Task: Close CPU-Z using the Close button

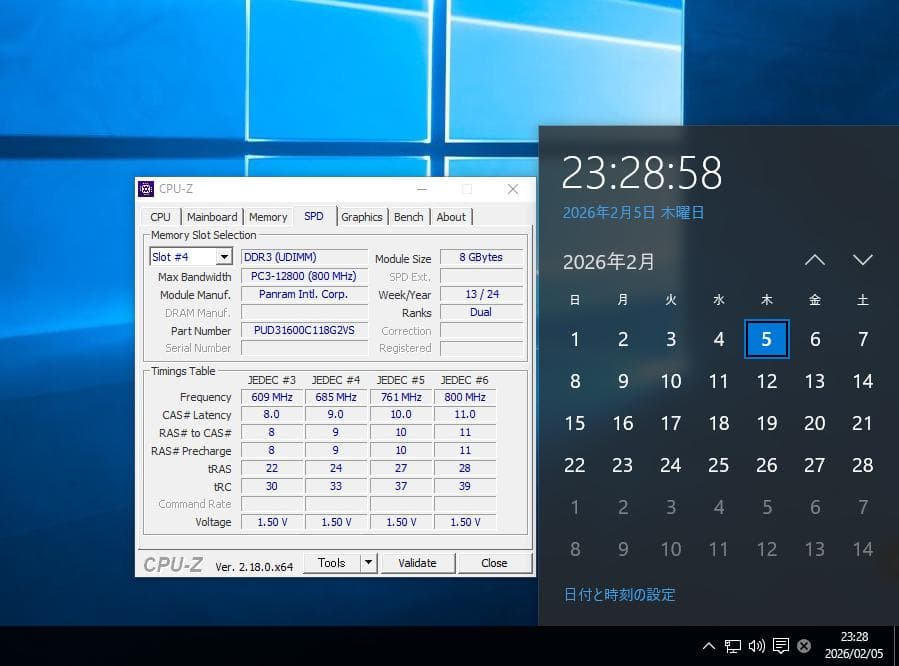Action: click(x=495, y=563)
